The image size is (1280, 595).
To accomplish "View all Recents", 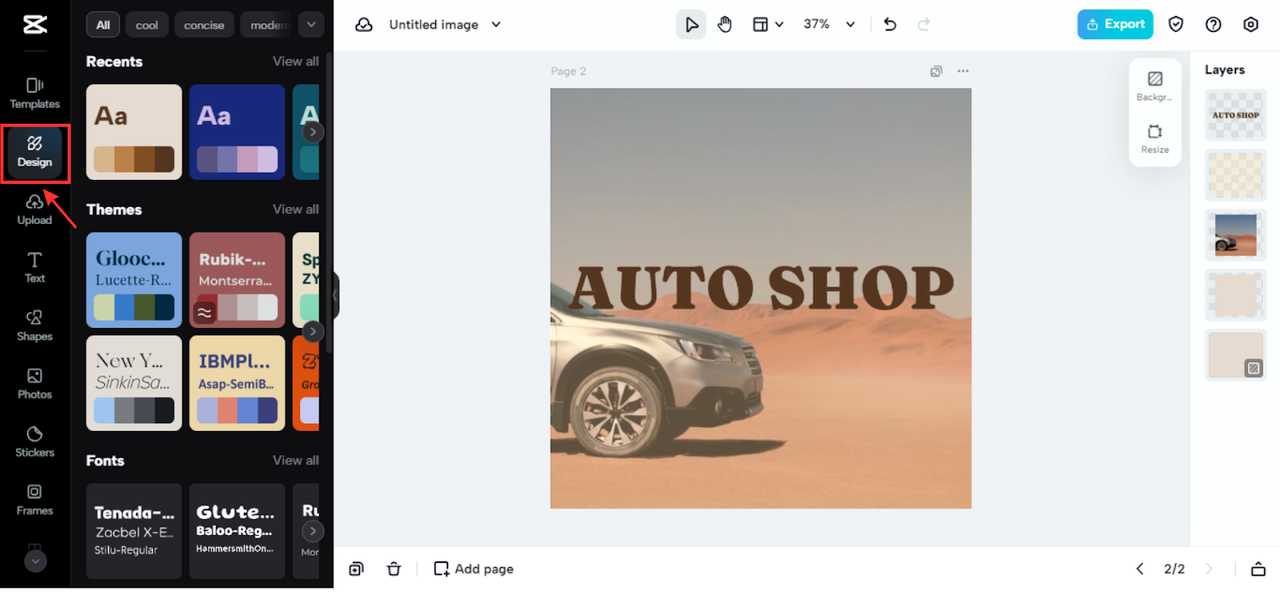I will 296,61.
